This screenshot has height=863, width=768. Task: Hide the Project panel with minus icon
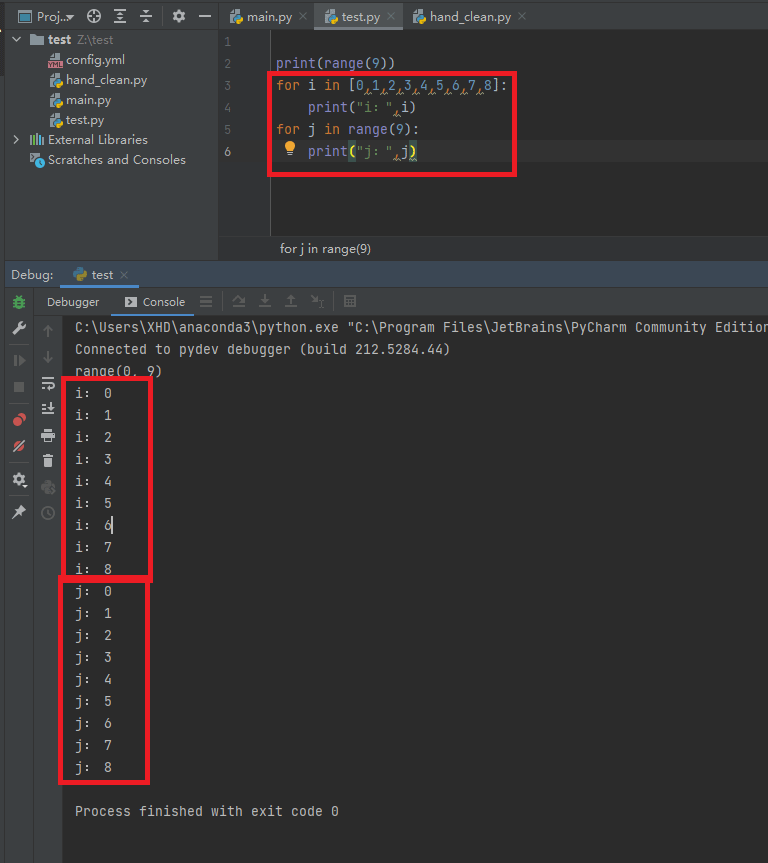point(205,17)
